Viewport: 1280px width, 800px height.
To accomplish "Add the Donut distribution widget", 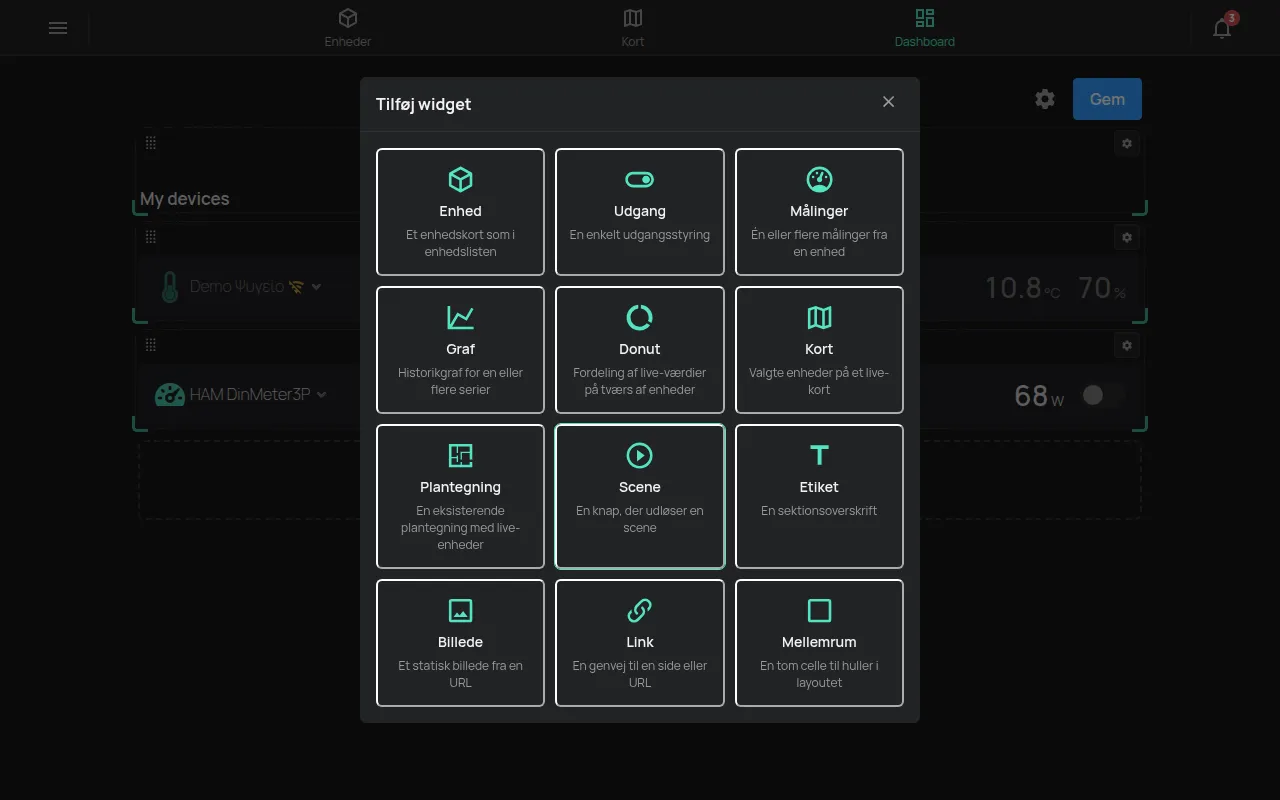I will [x=640, y=350].
